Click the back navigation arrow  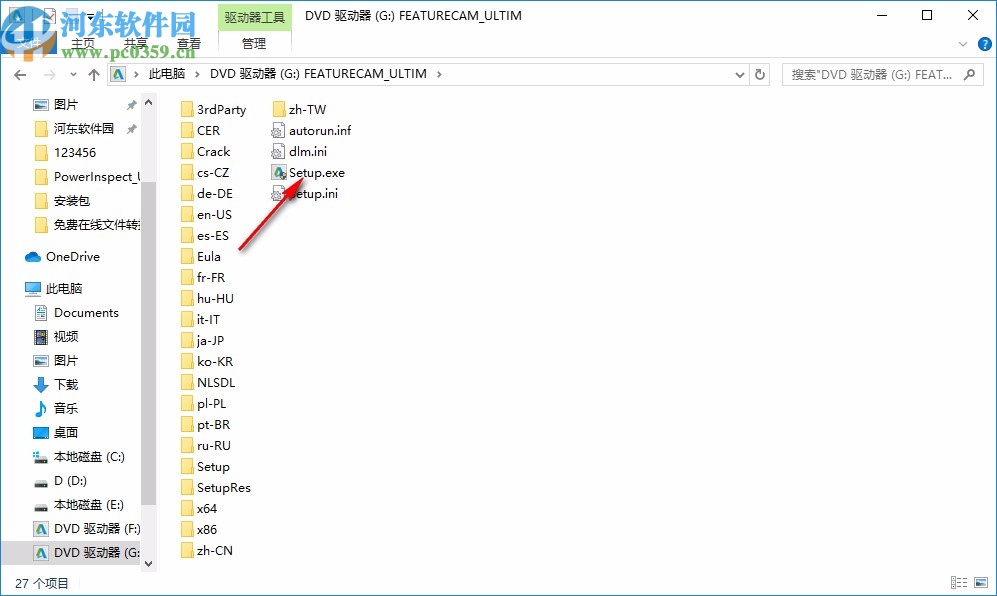pyautogui.click(x=20, y=73)
